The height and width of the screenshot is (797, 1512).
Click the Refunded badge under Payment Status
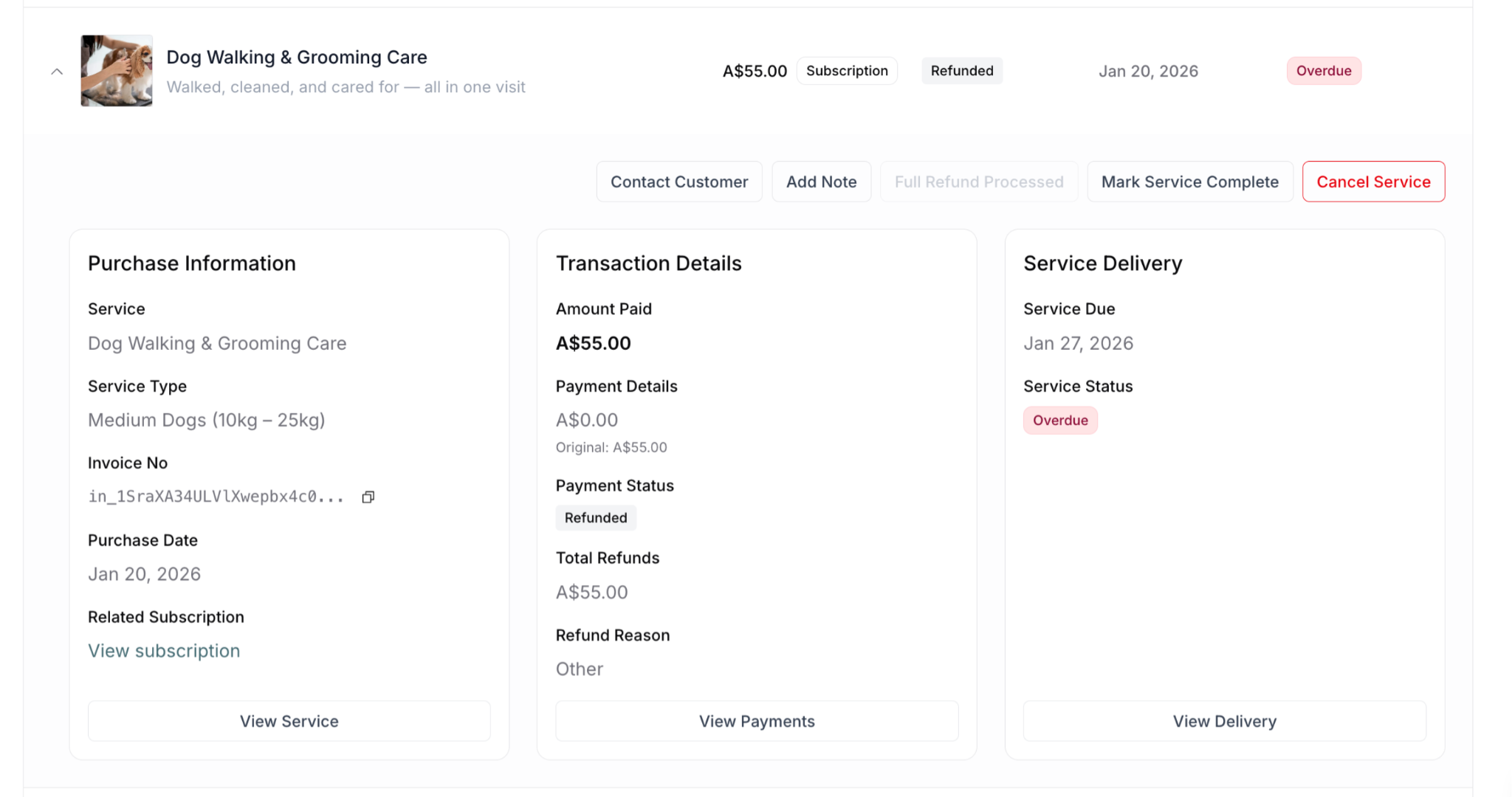point(595,518)
